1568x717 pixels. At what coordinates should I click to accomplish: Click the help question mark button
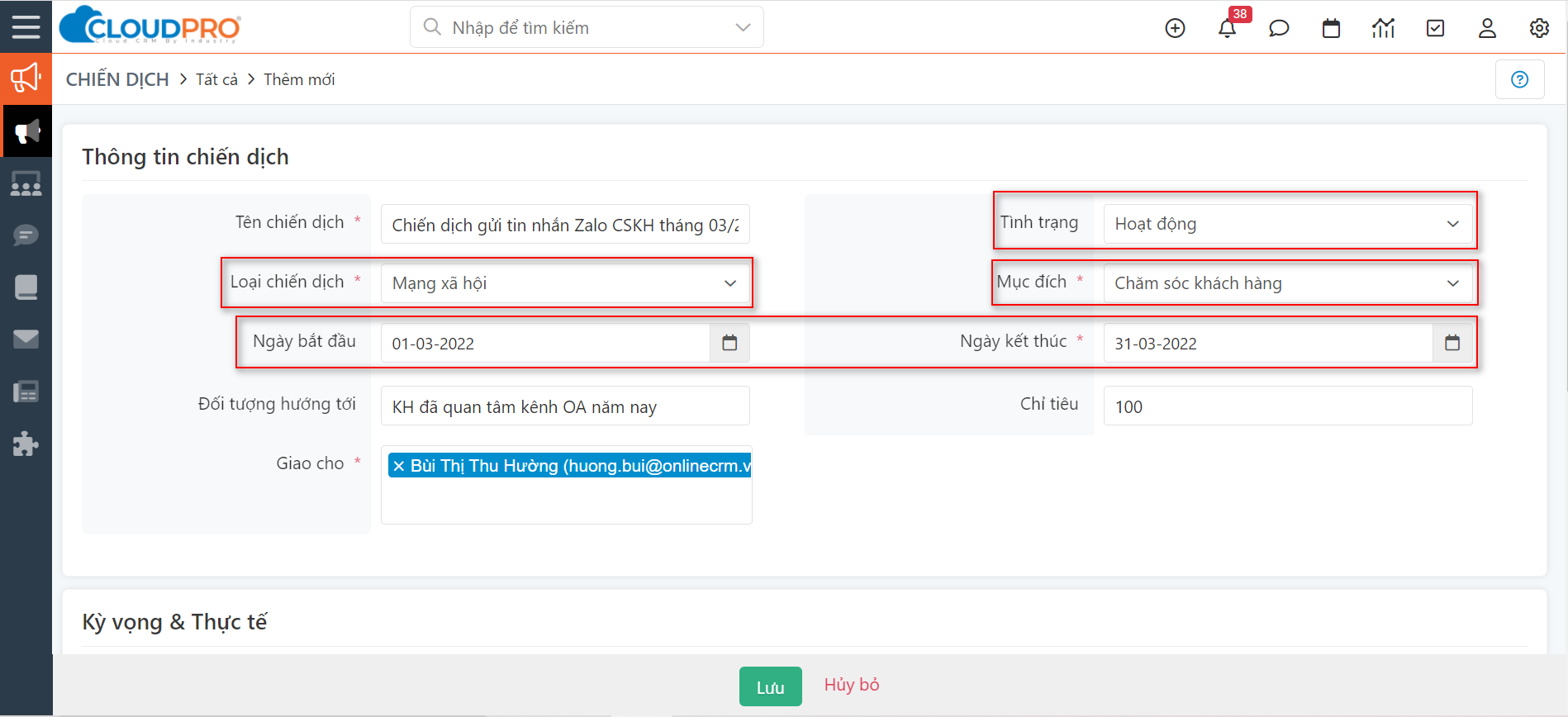coord(1519,79)
